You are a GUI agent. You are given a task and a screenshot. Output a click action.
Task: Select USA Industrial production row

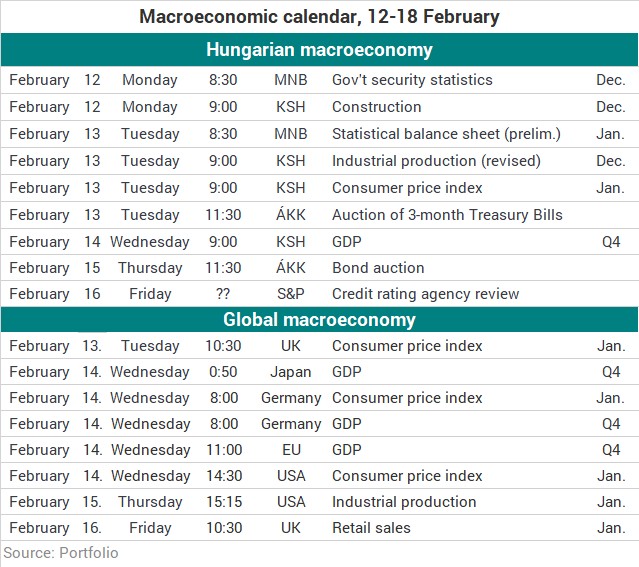coord(320,502)
